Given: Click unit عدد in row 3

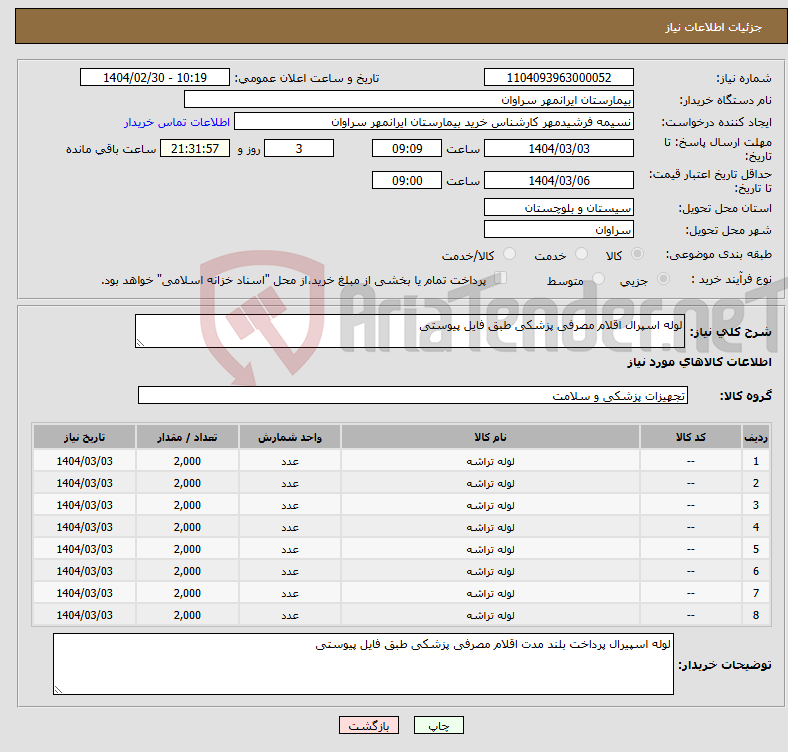Looking at the screenshot, I should (290, 505).
